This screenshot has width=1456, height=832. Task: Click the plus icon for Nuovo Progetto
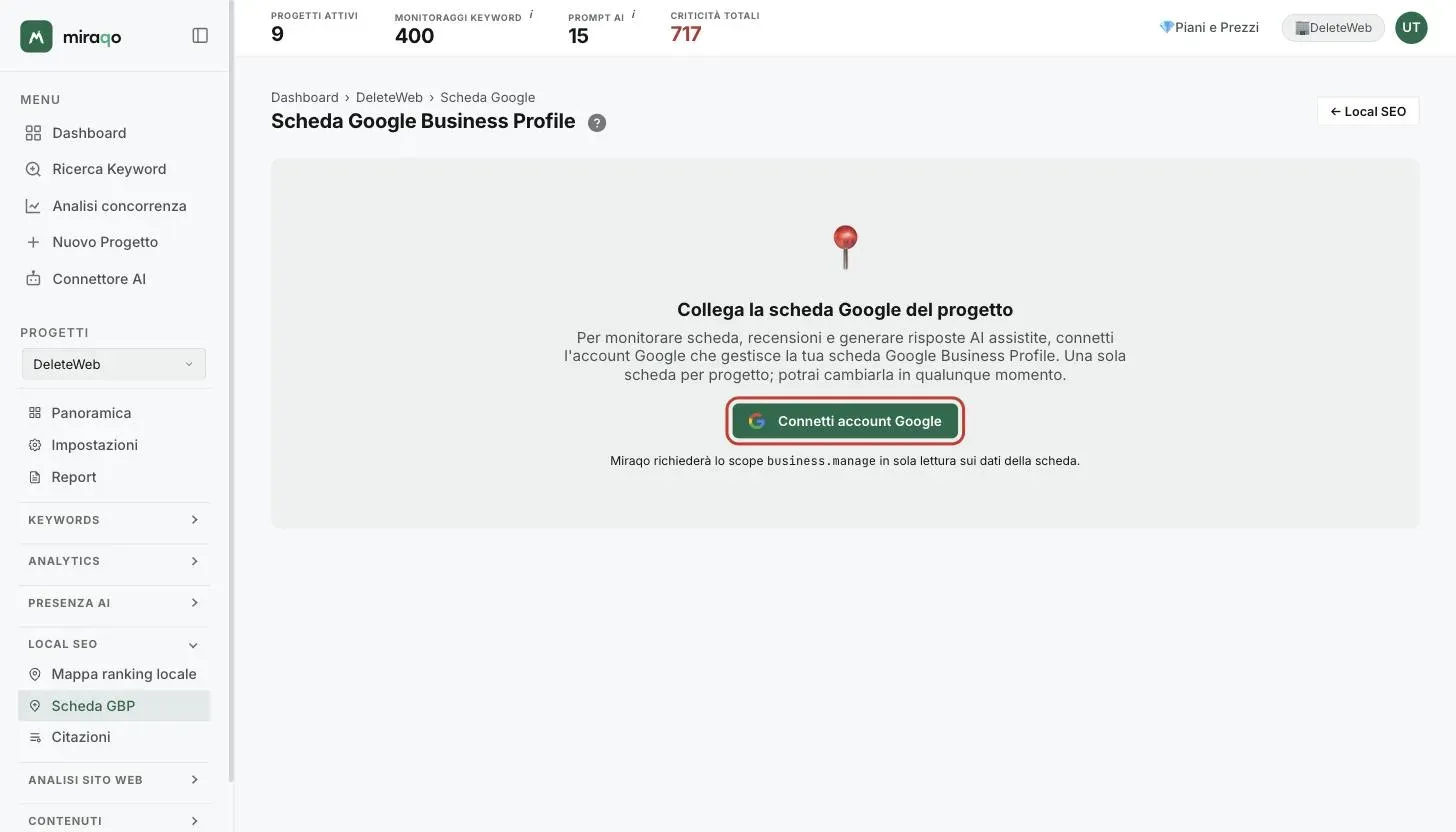[33, 242]
